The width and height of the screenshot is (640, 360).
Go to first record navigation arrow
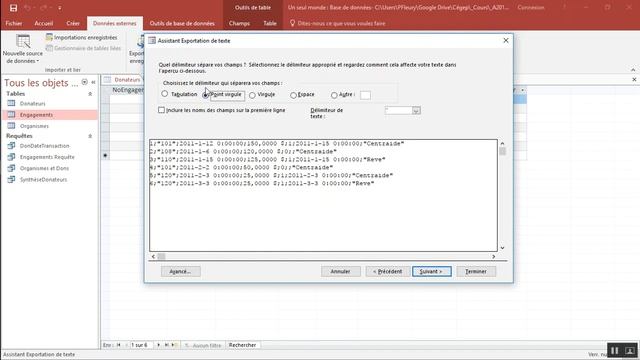tap(119, 345)
